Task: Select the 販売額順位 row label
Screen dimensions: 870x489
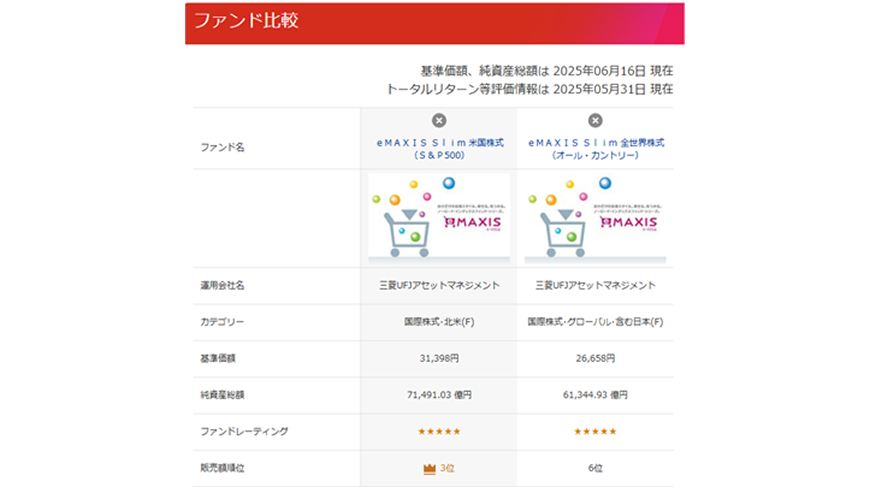Action: coord(225,467)
